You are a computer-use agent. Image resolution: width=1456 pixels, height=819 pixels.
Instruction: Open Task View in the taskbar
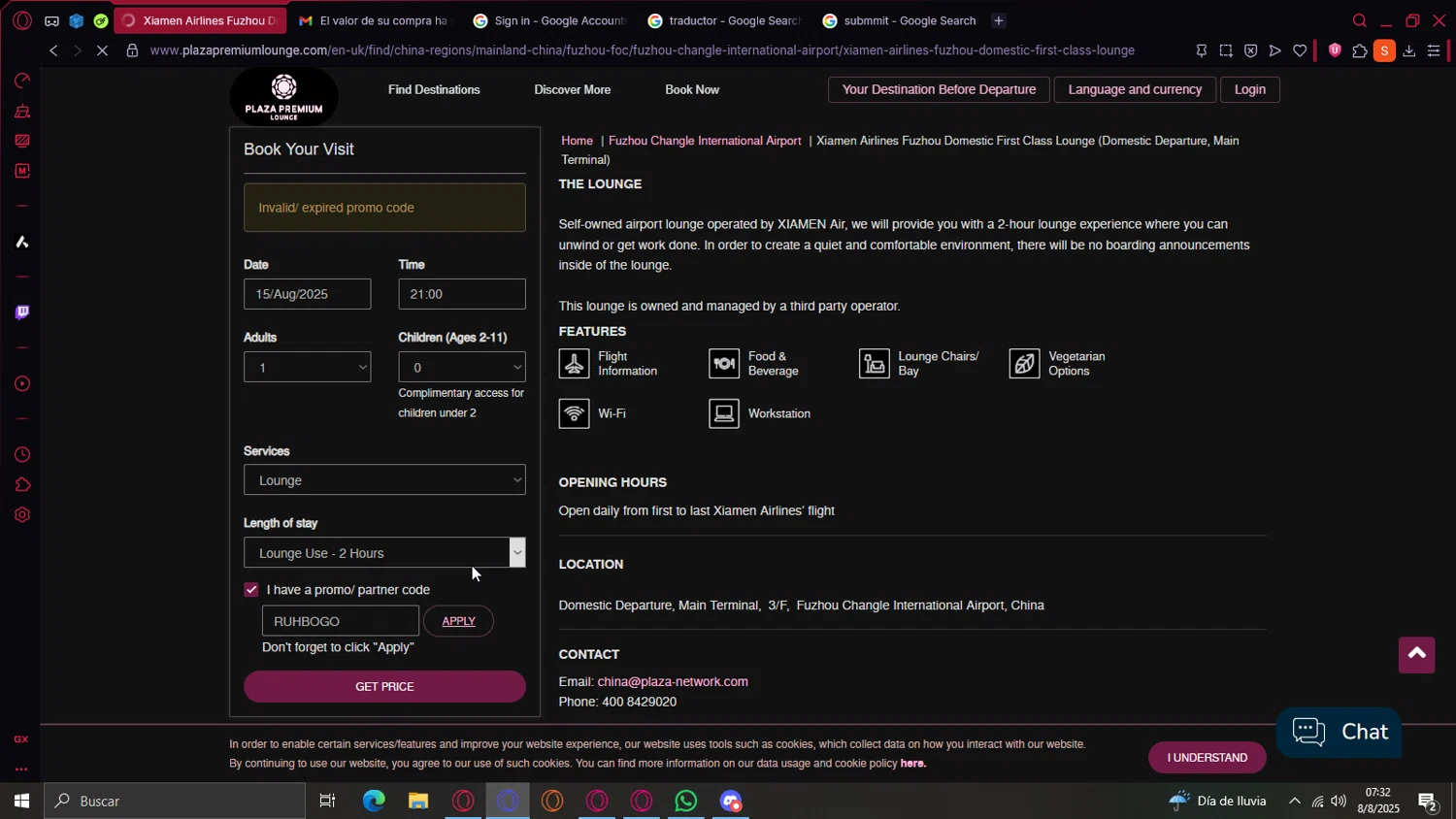tap(328, 801)
